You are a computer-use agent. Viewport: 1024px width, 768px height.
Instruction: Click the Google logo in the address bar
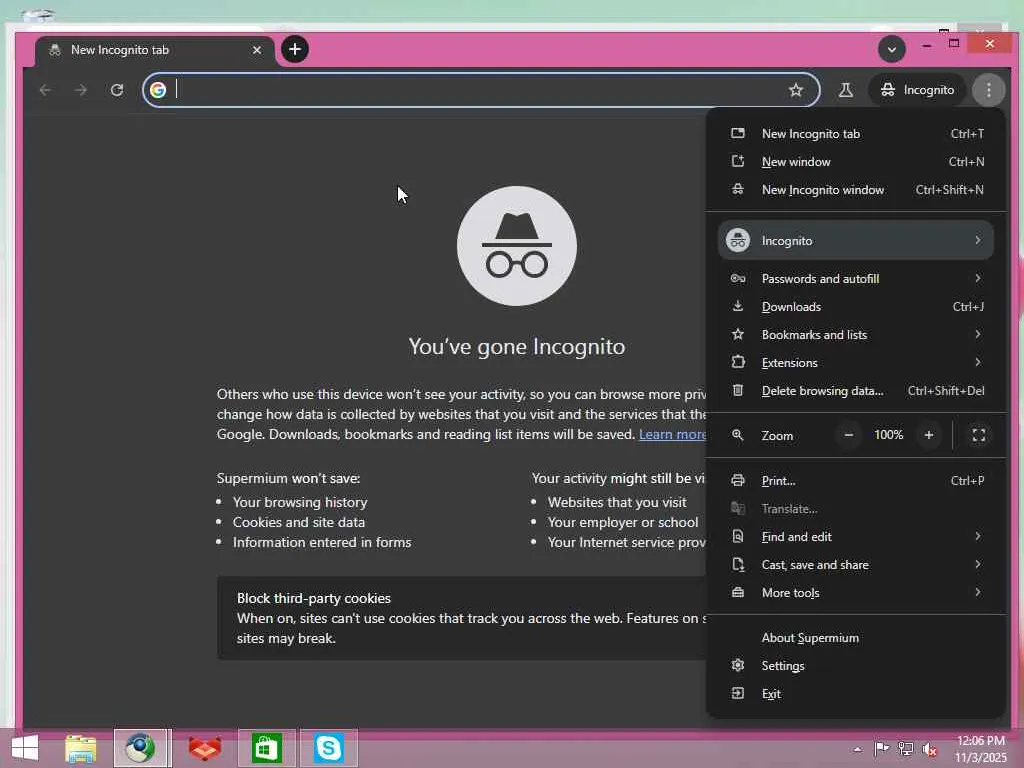point(158,90)
